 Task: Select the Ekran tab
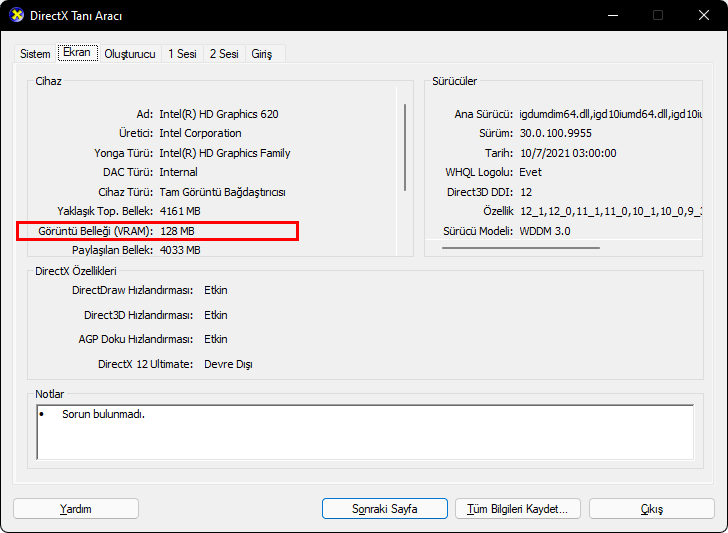point(77,52)
